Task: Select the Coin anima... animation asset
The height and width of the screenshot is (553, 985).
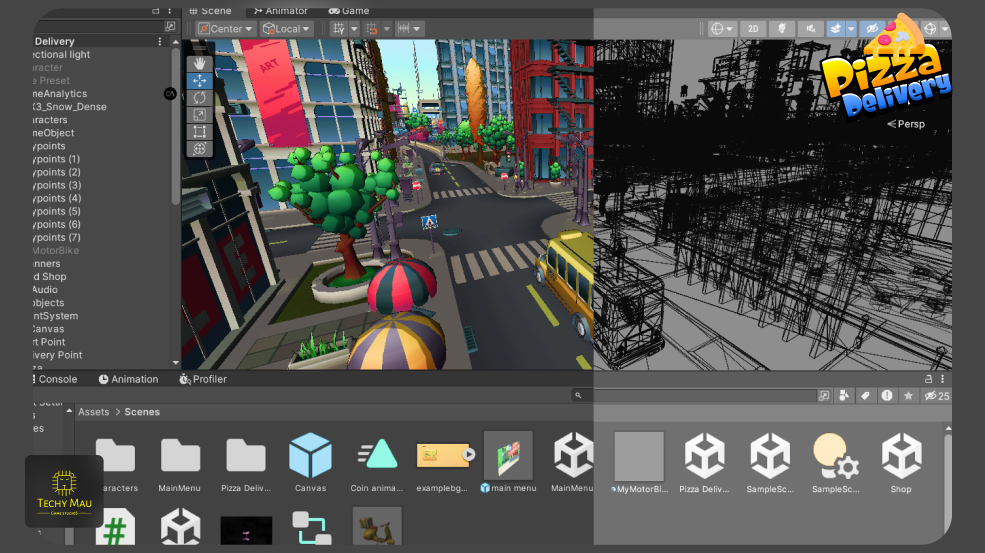Action: pos(377,463)
